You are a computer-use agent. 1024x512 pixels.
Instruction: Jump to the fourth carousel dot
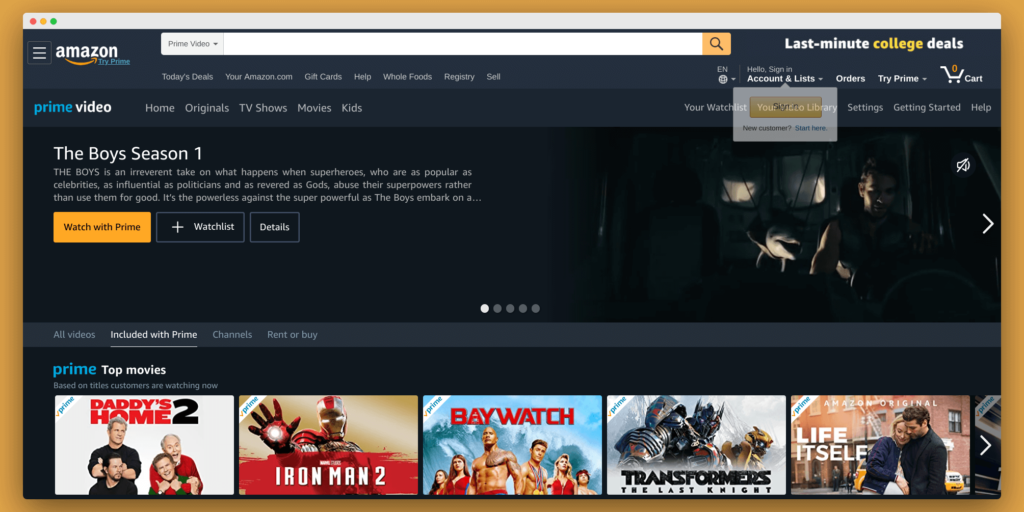point(523,308)
